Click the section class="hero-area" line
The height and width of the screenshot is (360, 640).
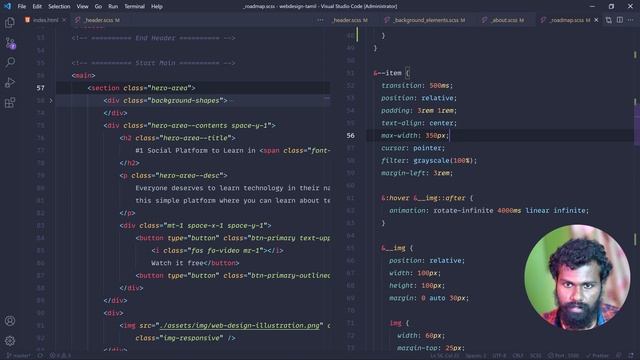[141, 88]
